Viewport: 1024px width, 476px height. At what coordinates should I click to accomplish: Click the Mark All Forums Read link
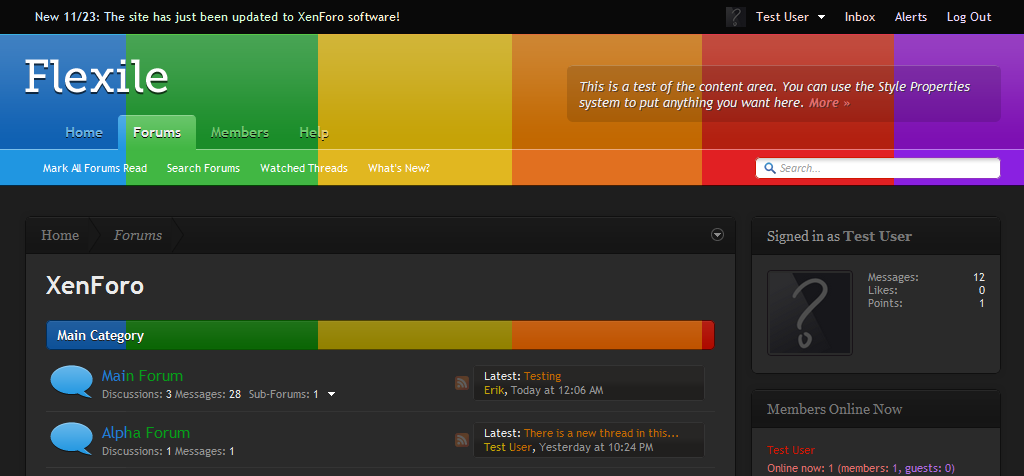[95, 168]
